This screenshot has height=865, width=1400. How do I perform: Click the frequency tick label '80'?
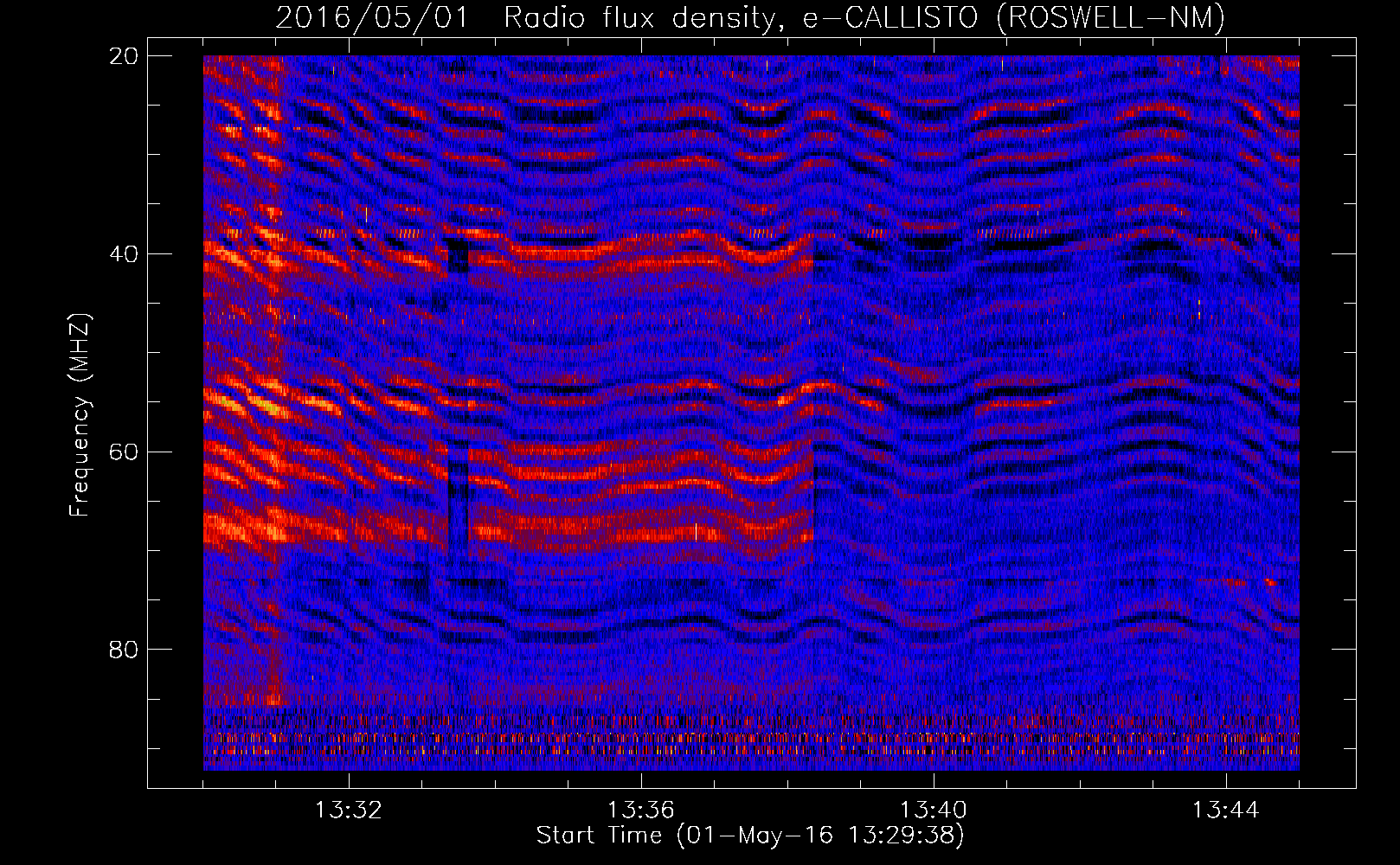tap(124, 650)
